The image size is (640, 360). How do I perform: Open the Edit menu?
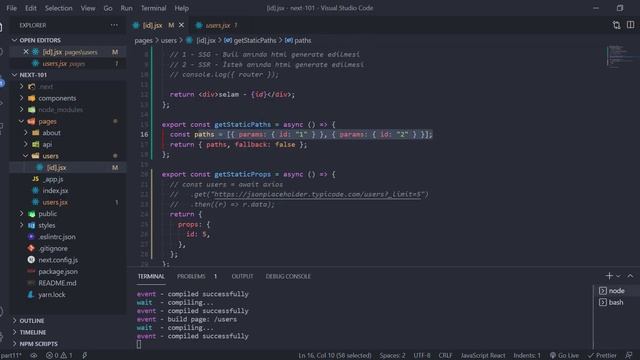(x=31, y=8)
